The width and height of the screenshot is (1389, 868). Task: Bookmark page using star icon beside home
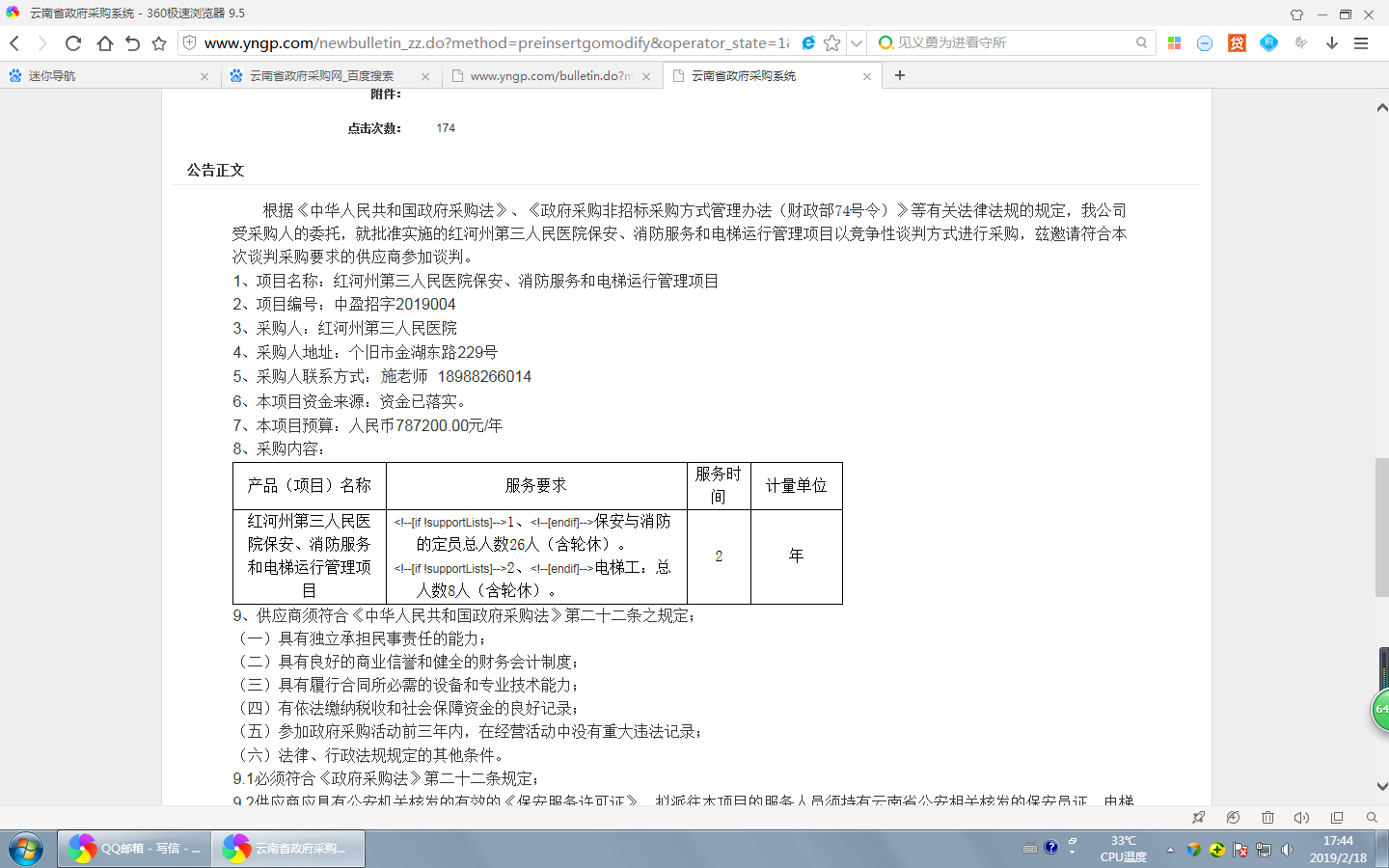159,43
